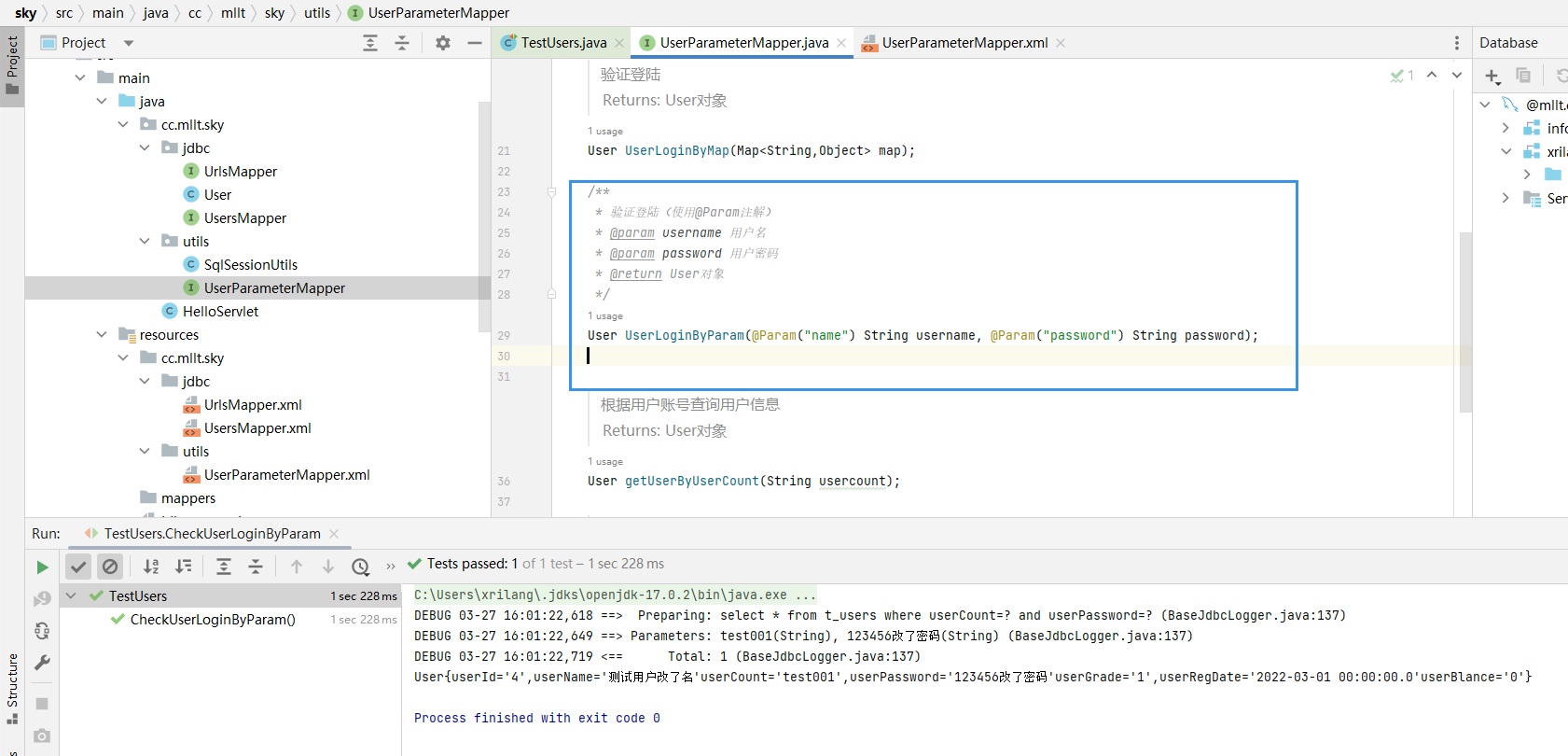1568x756 pixels.
Task: Place cursor on editor line 30
Action: click(1003, 356)
